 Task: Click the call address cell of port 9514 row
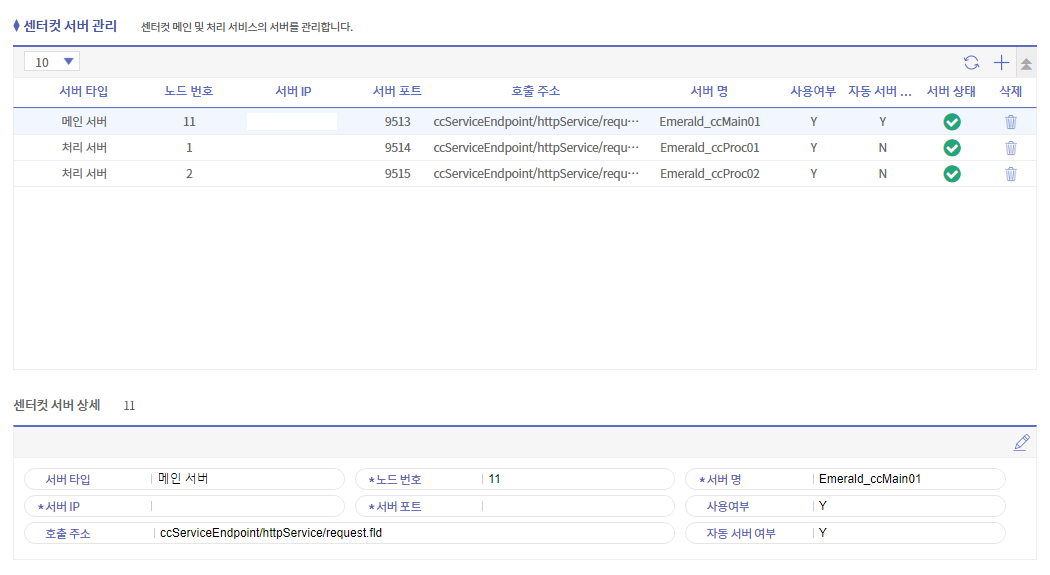click(536, 148)
